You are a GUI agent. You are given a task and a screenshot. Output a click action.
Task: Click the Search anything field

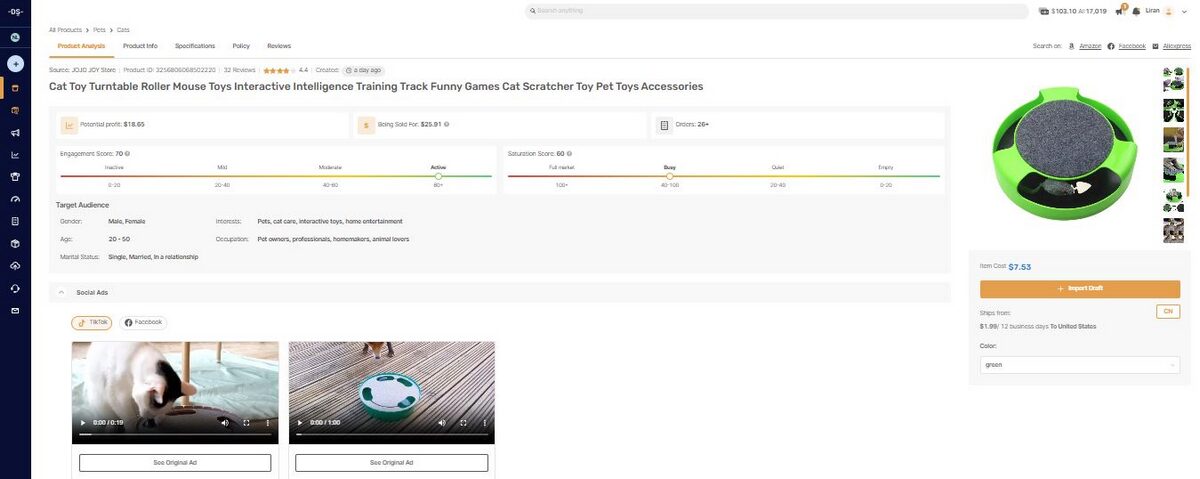point(777,11)
